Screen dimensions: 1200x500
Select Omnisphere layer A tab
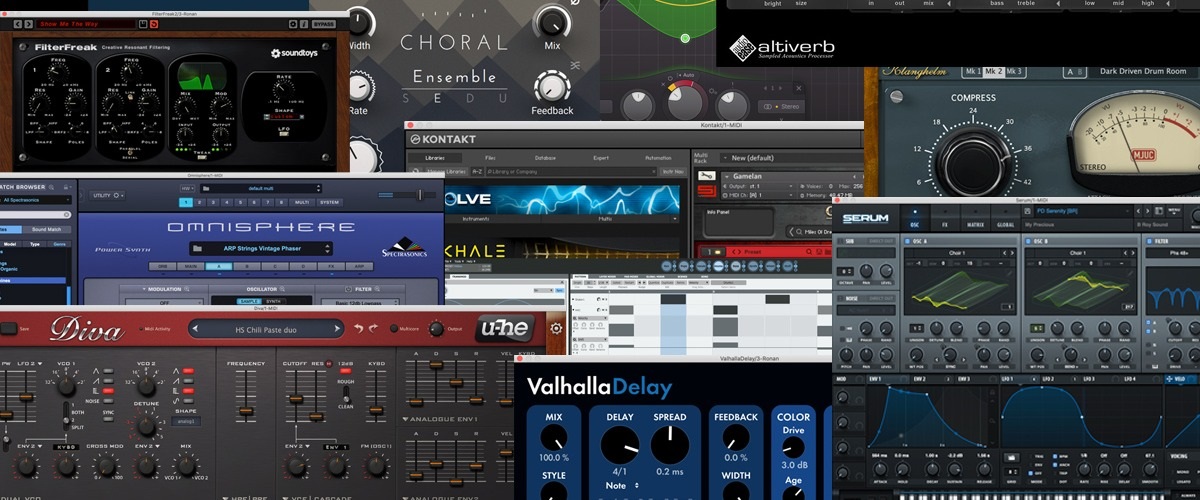coord(219,266)
